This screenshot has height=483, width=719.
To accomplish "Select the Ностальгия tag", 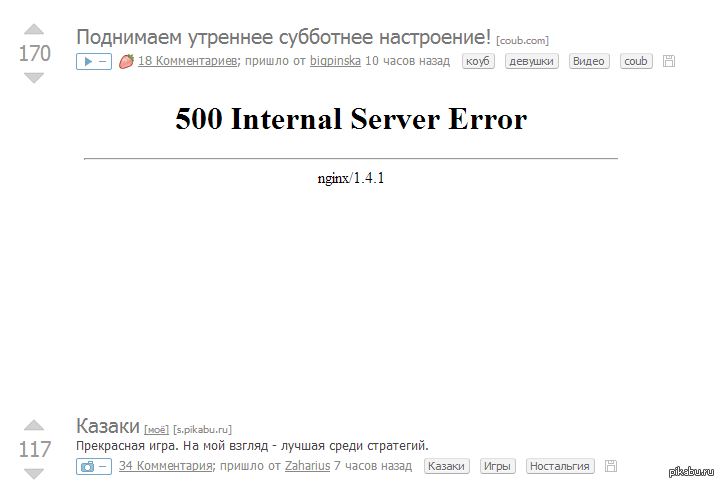I will tap(559, 466).
